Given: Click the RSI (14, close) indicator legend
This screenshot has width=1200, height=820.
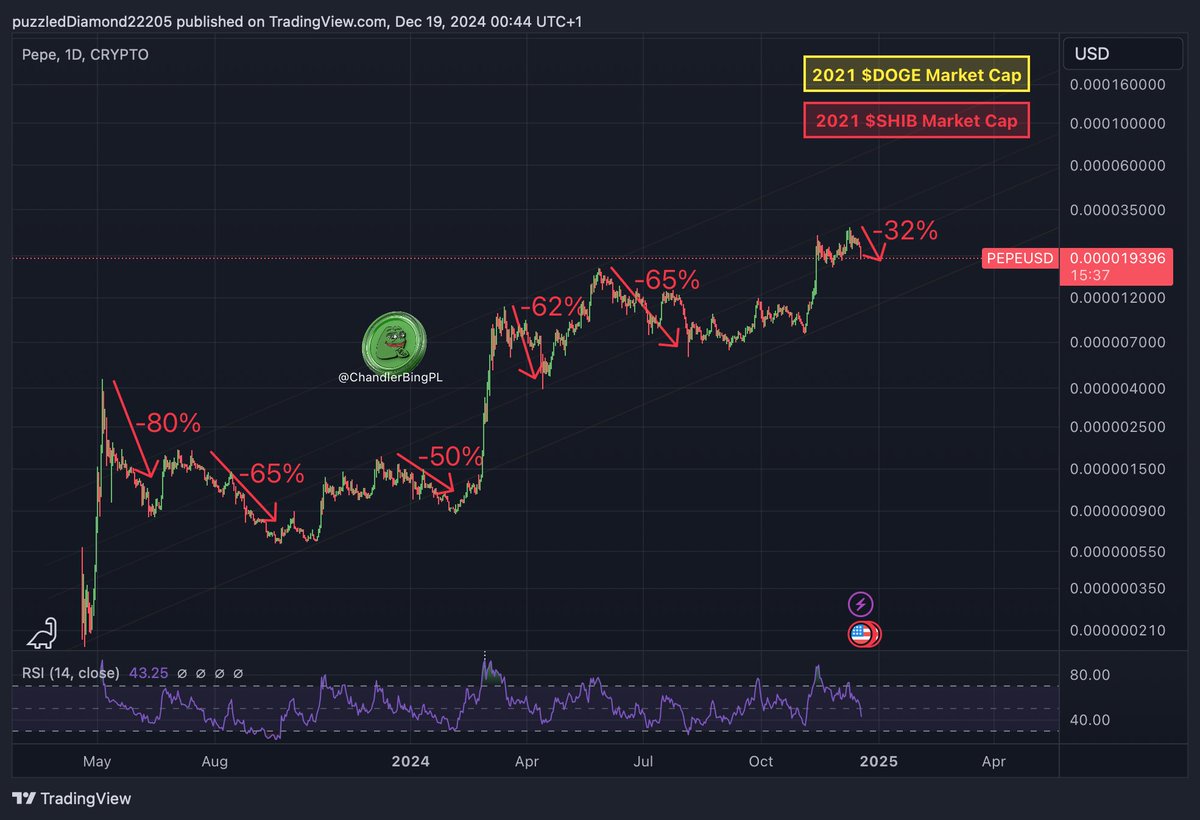Looking at the screenshot, I should point(71,673).
